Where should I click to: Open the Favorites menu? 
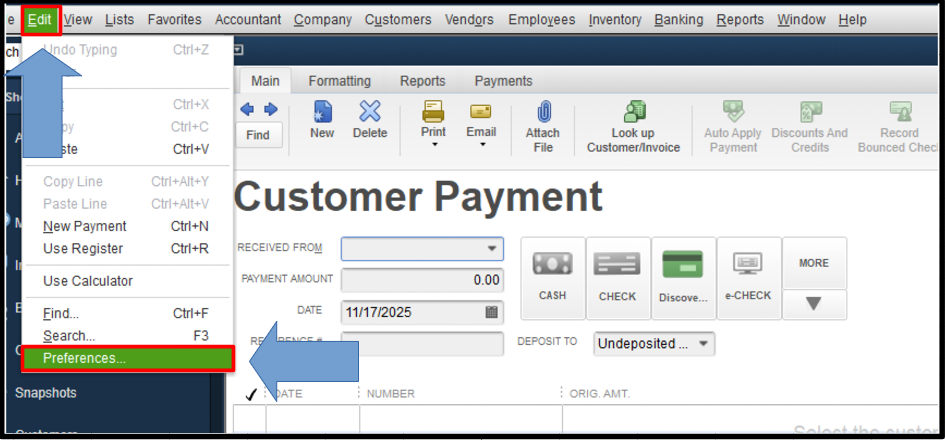[175, 20]
